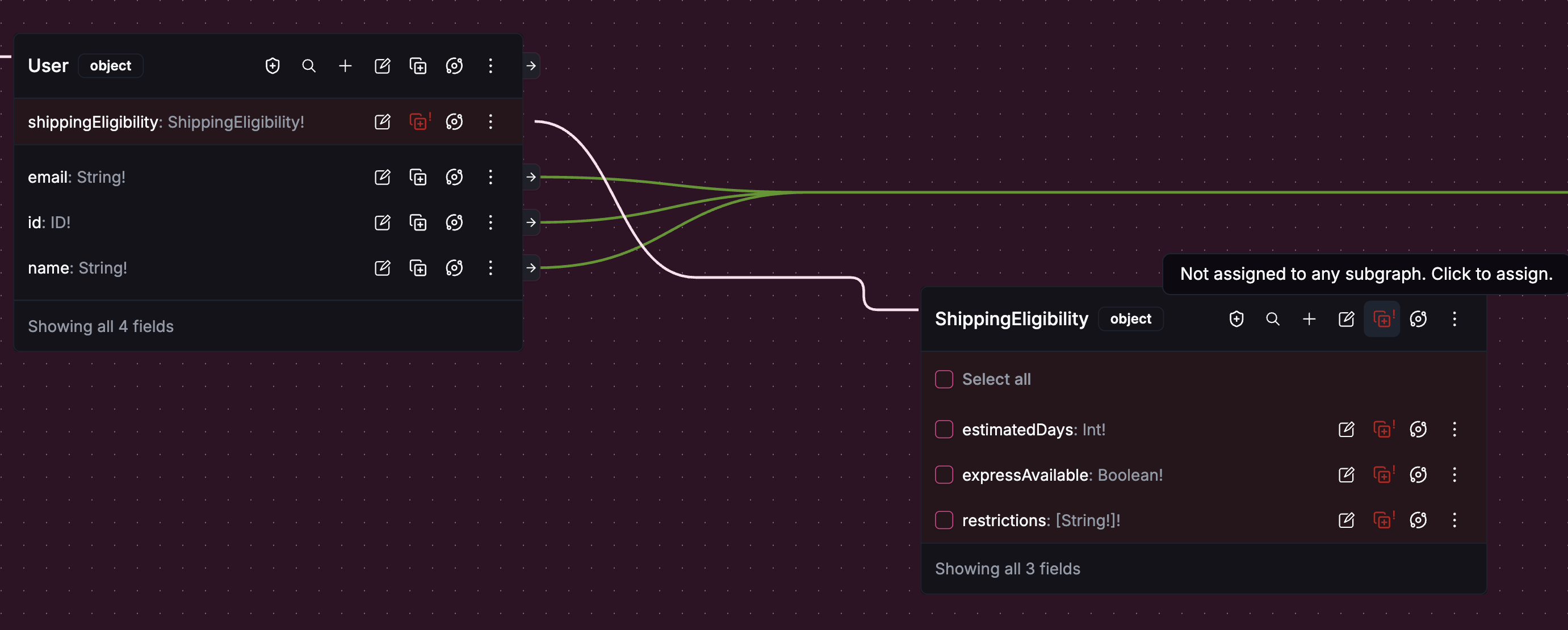Click Showing all 4 fields text
1568x630 pixels.
100,326
